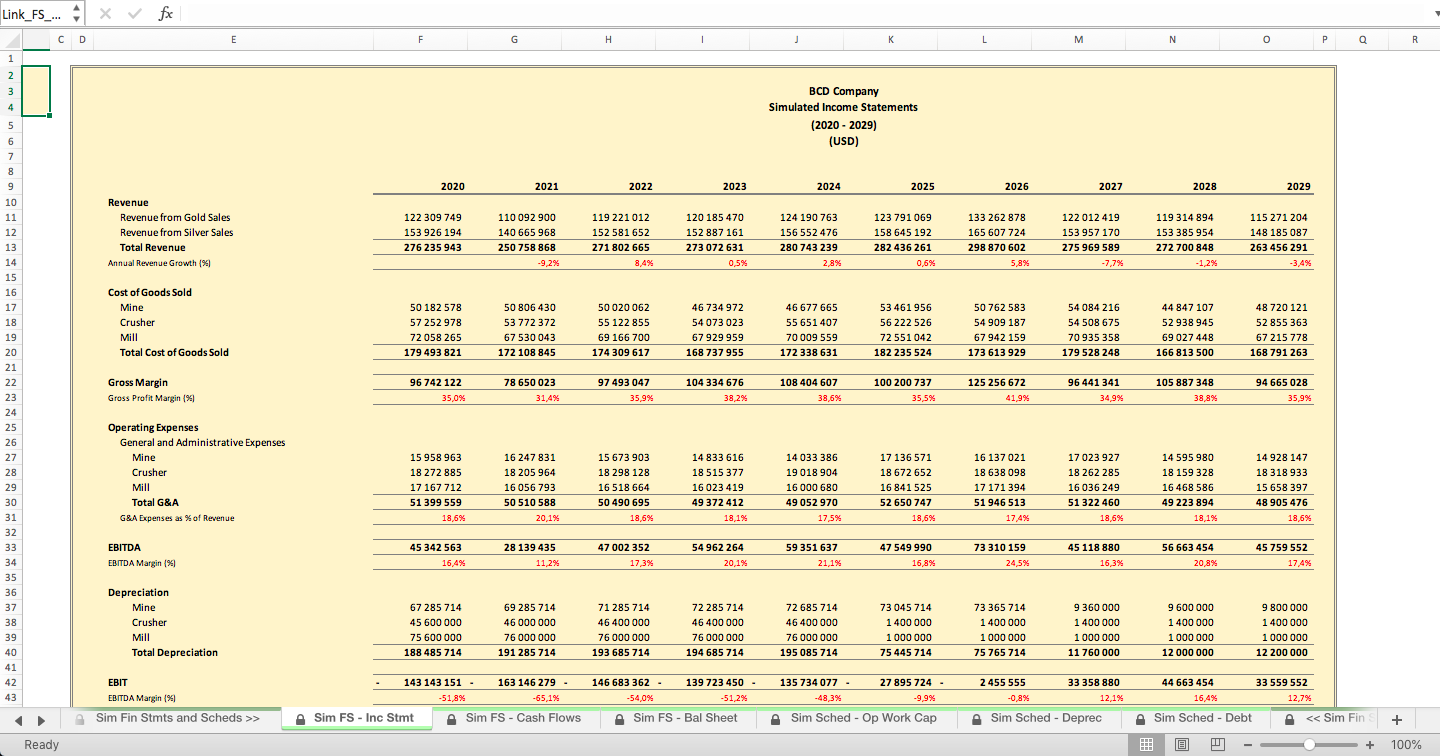Switch to Sim FS - Cash Flows tab
Viewport: 1440px width, 756px height.
coord(514,718)
